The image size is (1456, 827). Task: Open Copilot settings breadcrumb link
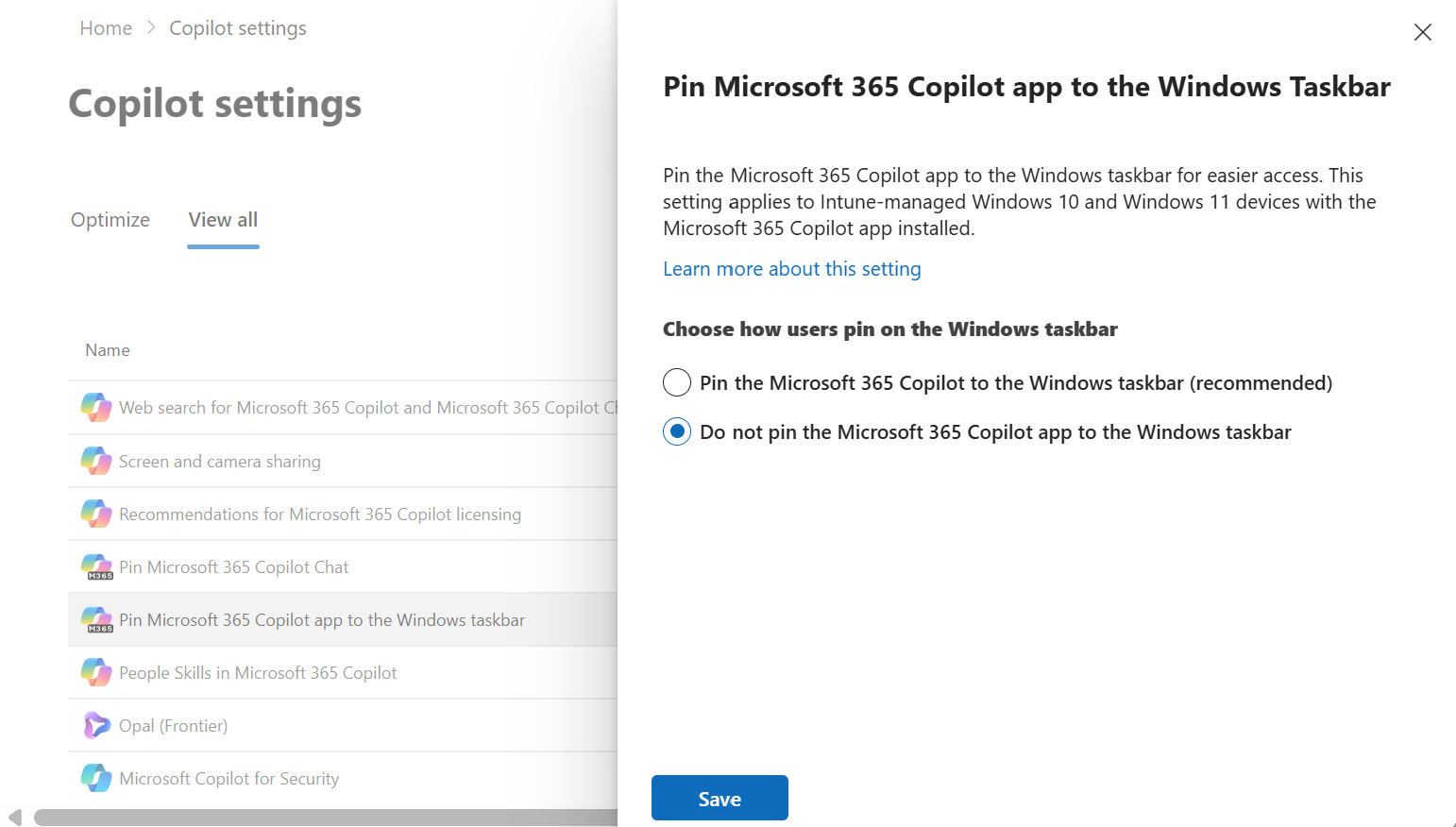click(238, 28)
